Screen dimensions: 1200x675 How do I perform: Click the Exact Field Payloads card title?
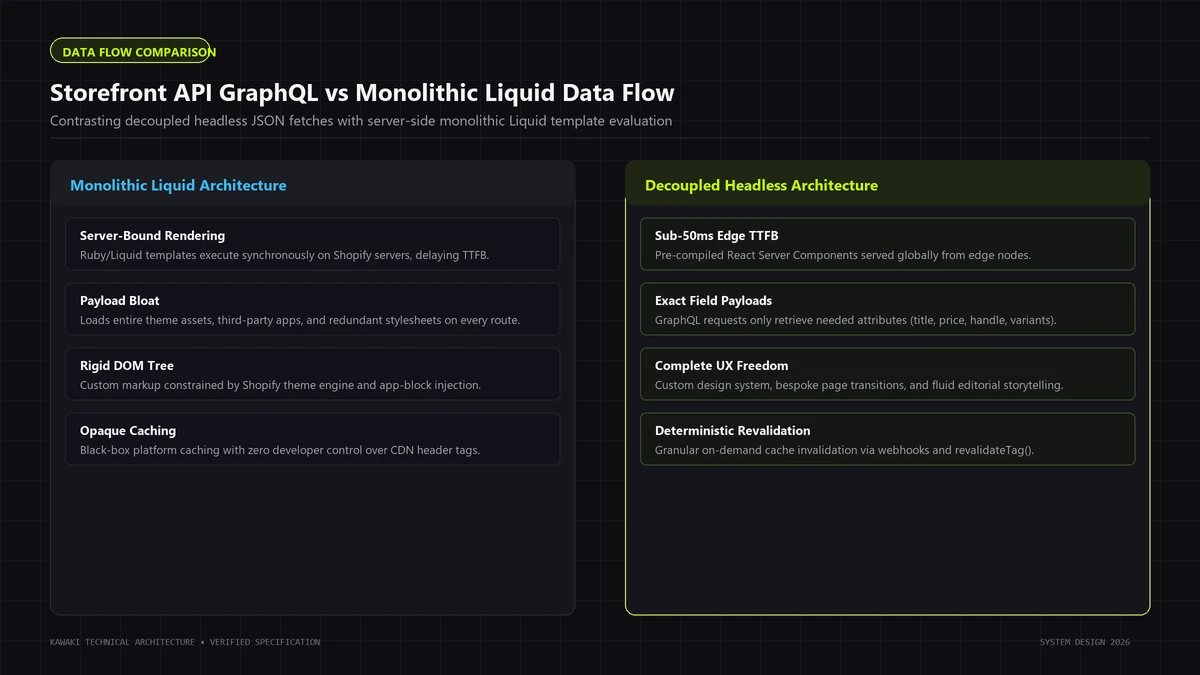point(713,301)
